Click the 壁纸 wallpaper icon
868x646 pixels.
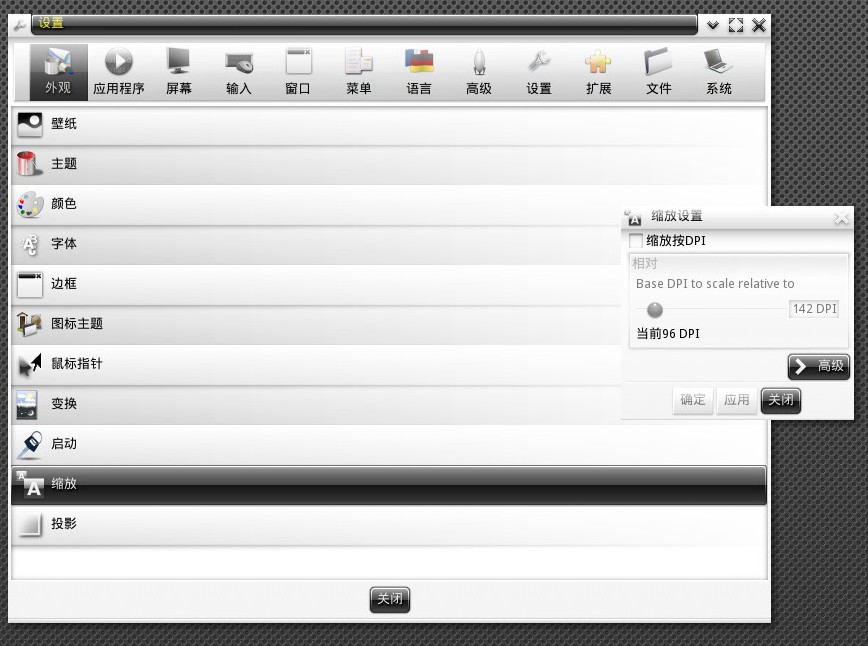pos(29,125)
